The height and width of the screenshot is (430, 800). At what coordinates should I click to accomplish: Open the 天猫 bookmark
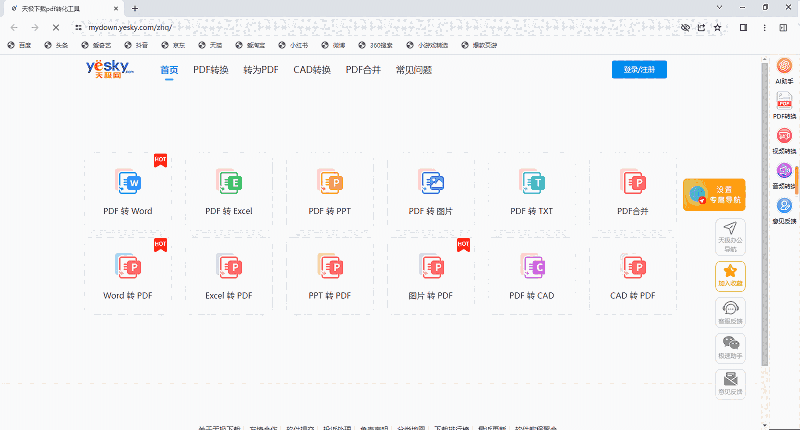click(x=210, y=45)
